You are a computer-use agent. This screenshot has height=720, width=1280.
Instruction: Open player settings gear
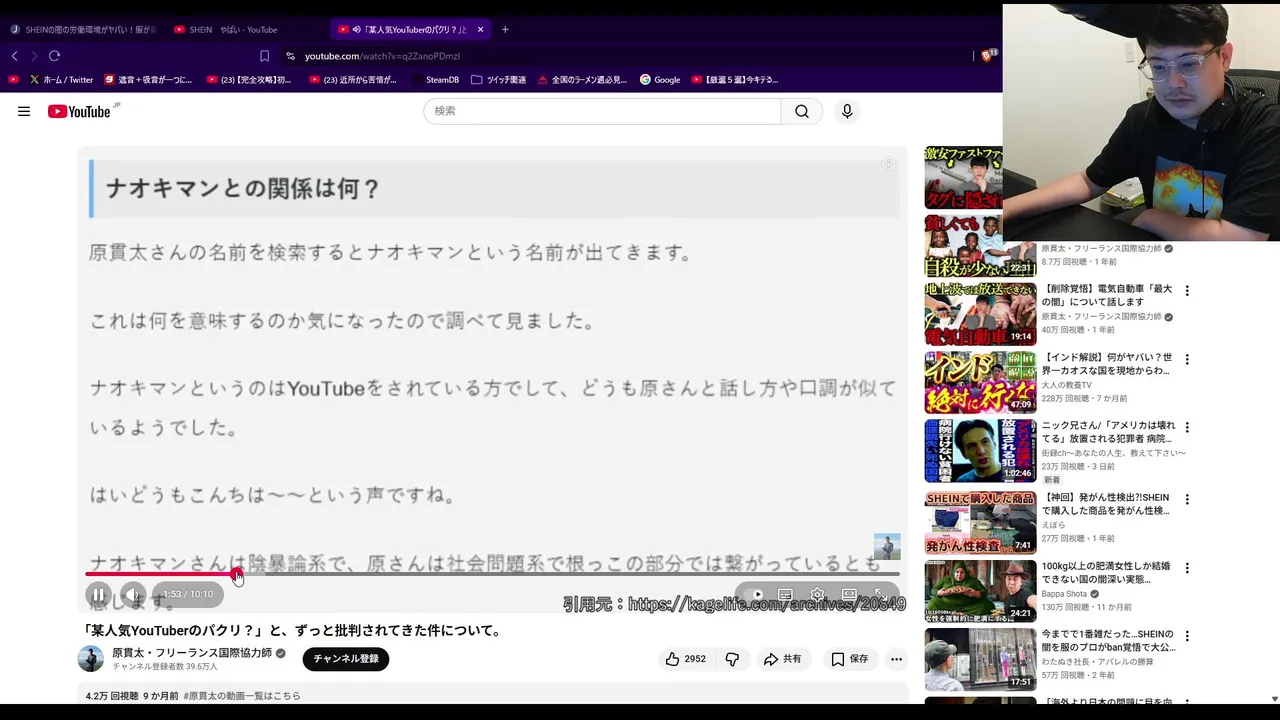817,594
